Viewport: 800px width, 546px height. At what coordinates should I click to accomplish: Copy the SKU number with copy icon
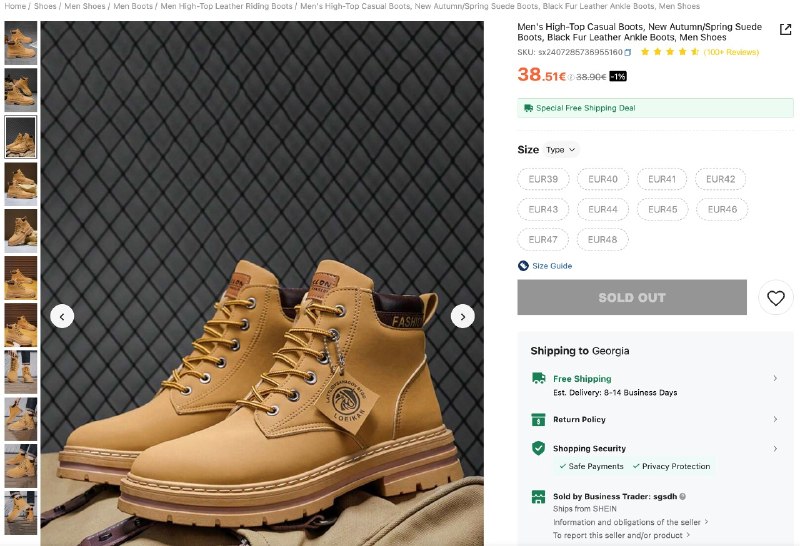[629, 52]
